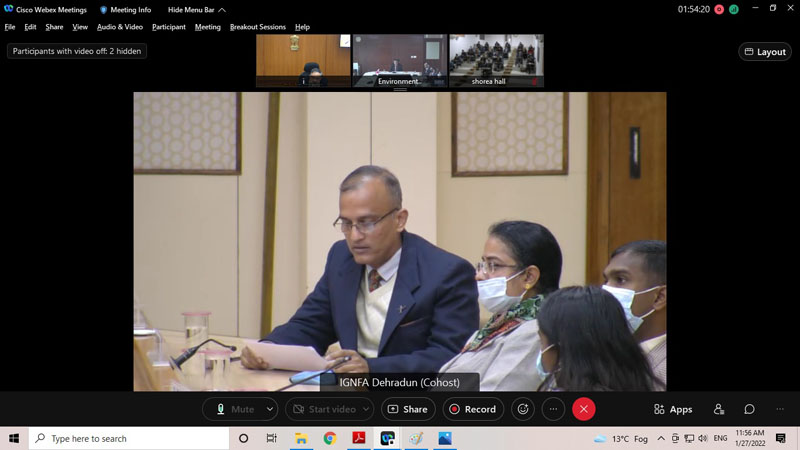The height and width of the screenshot is (450, 800).
Task: Open the Apps panel
Action: coord(673,409)
